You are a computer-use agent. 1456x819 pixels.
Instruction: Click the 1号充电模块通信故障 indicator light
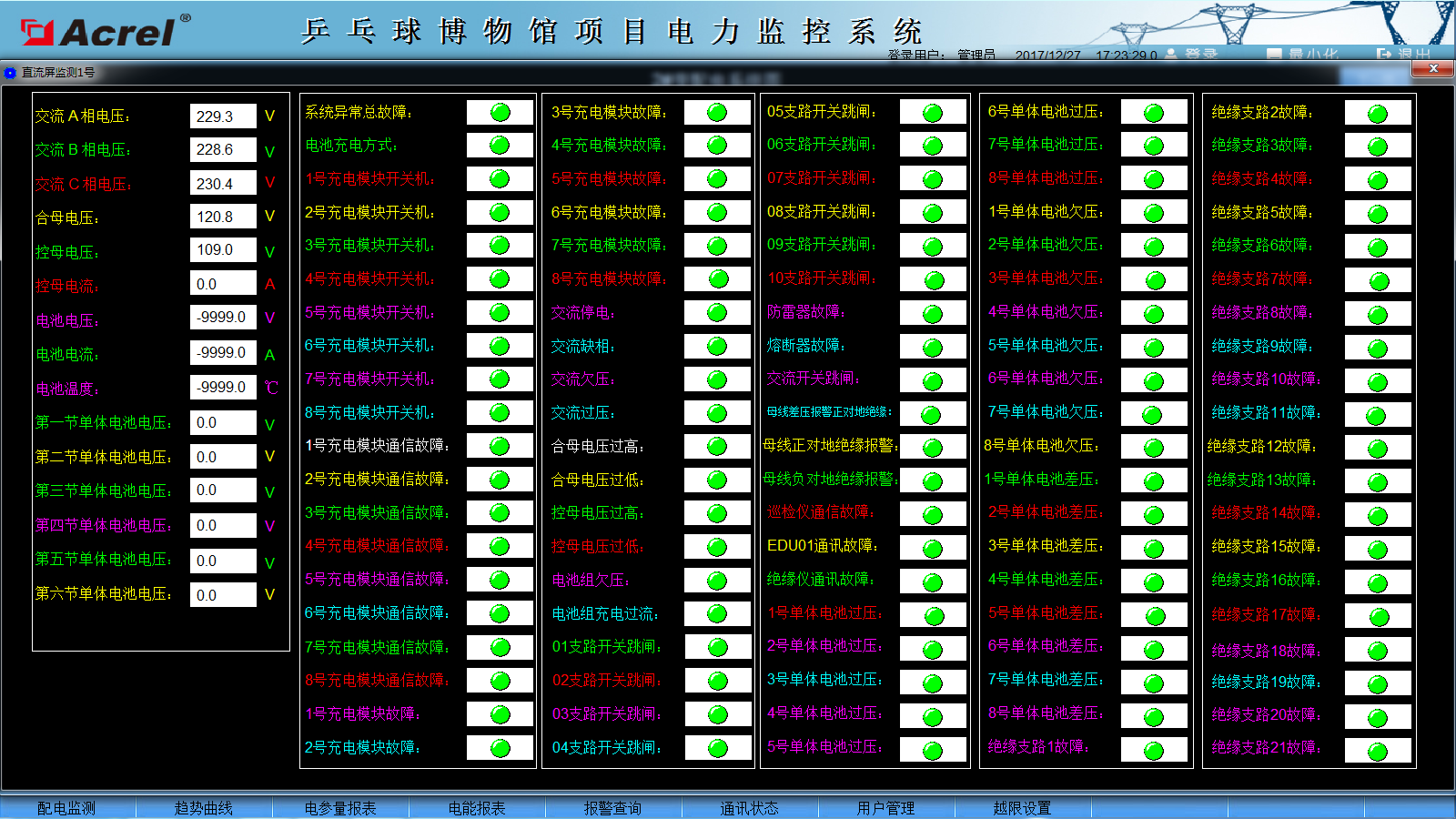[x=500, y=446]
